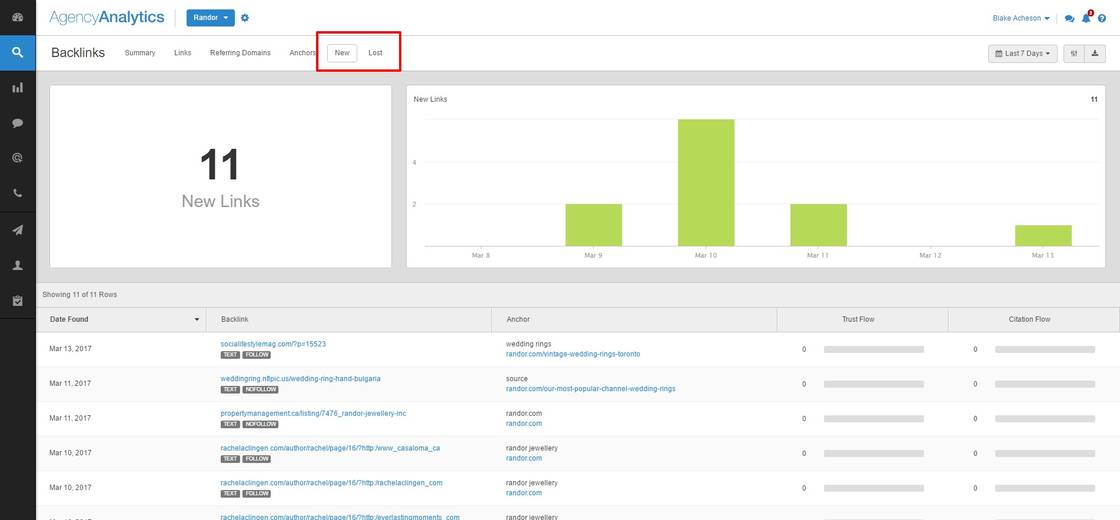Viewport: 1120px width, 520px height.
Task: Open the social speech bubble sidebar icon
Action: pos(18,123)
